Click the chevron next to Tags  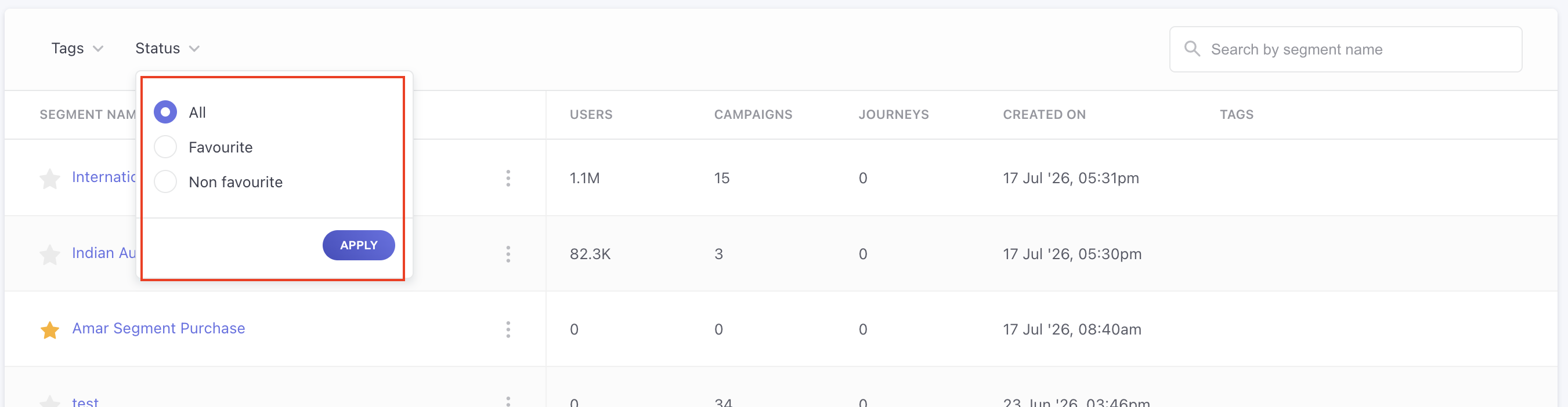click(x=98, y=49)
